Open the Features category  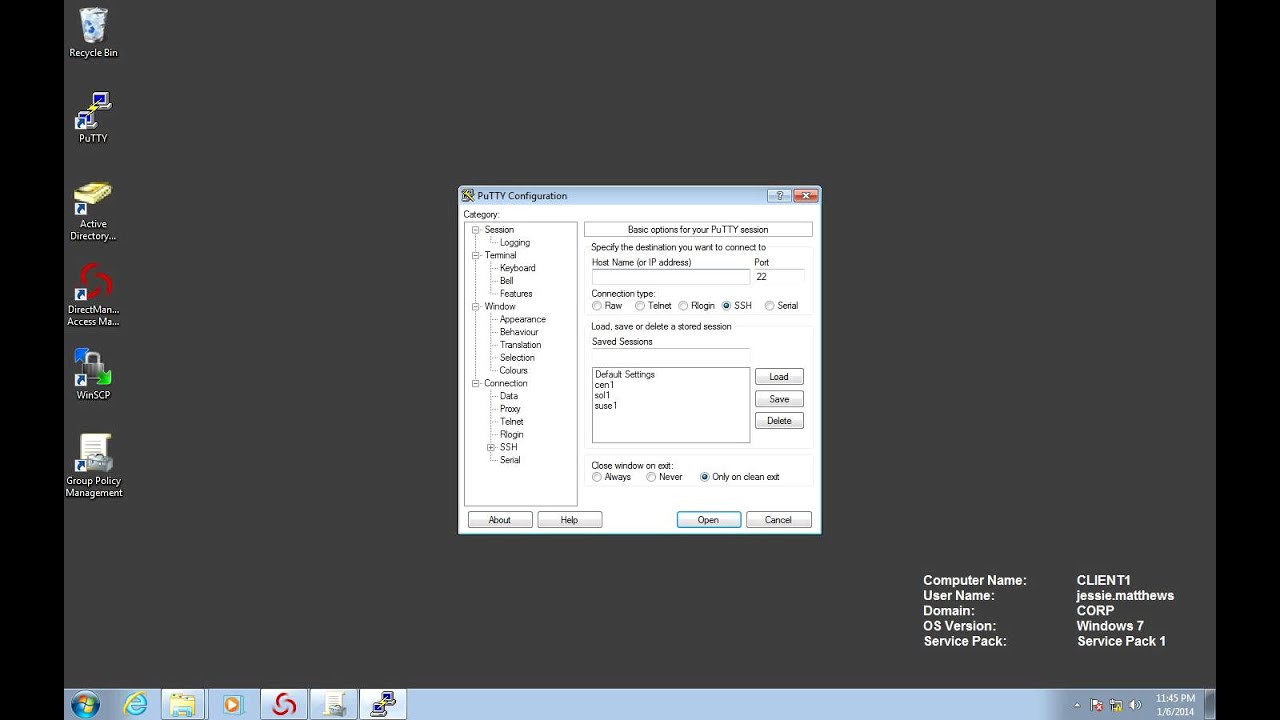516,294
